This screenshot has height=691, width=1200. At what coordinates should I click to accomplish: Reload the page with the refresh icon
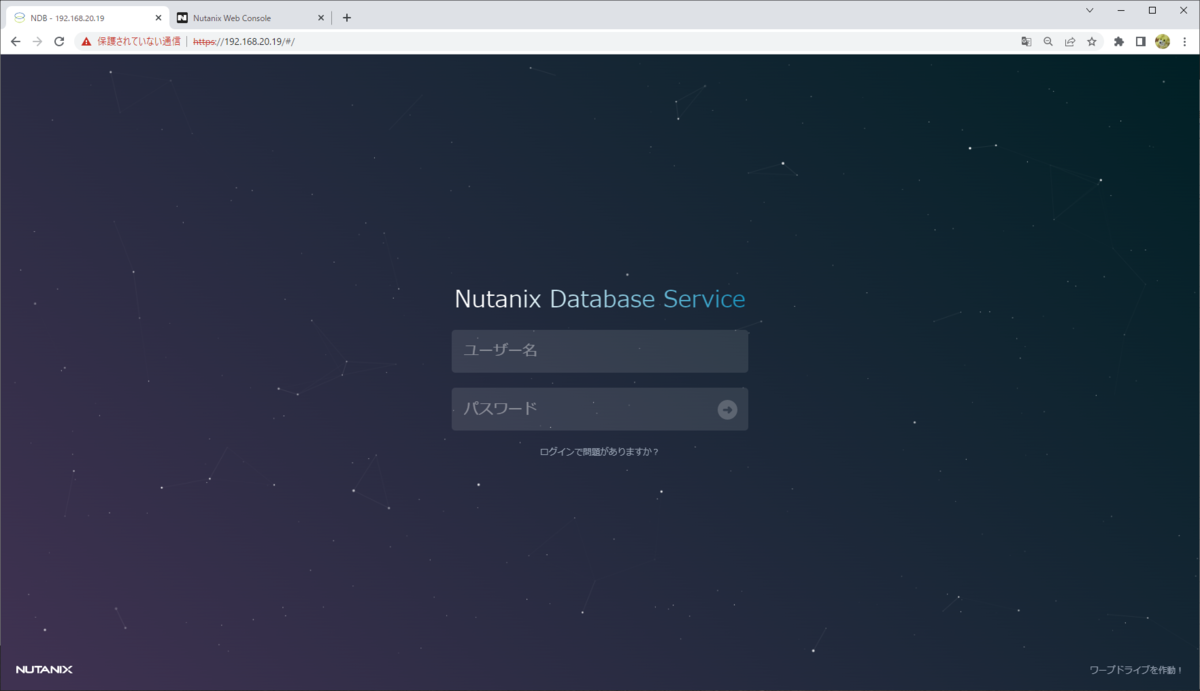pyautogui.click(x=59, y=42)
